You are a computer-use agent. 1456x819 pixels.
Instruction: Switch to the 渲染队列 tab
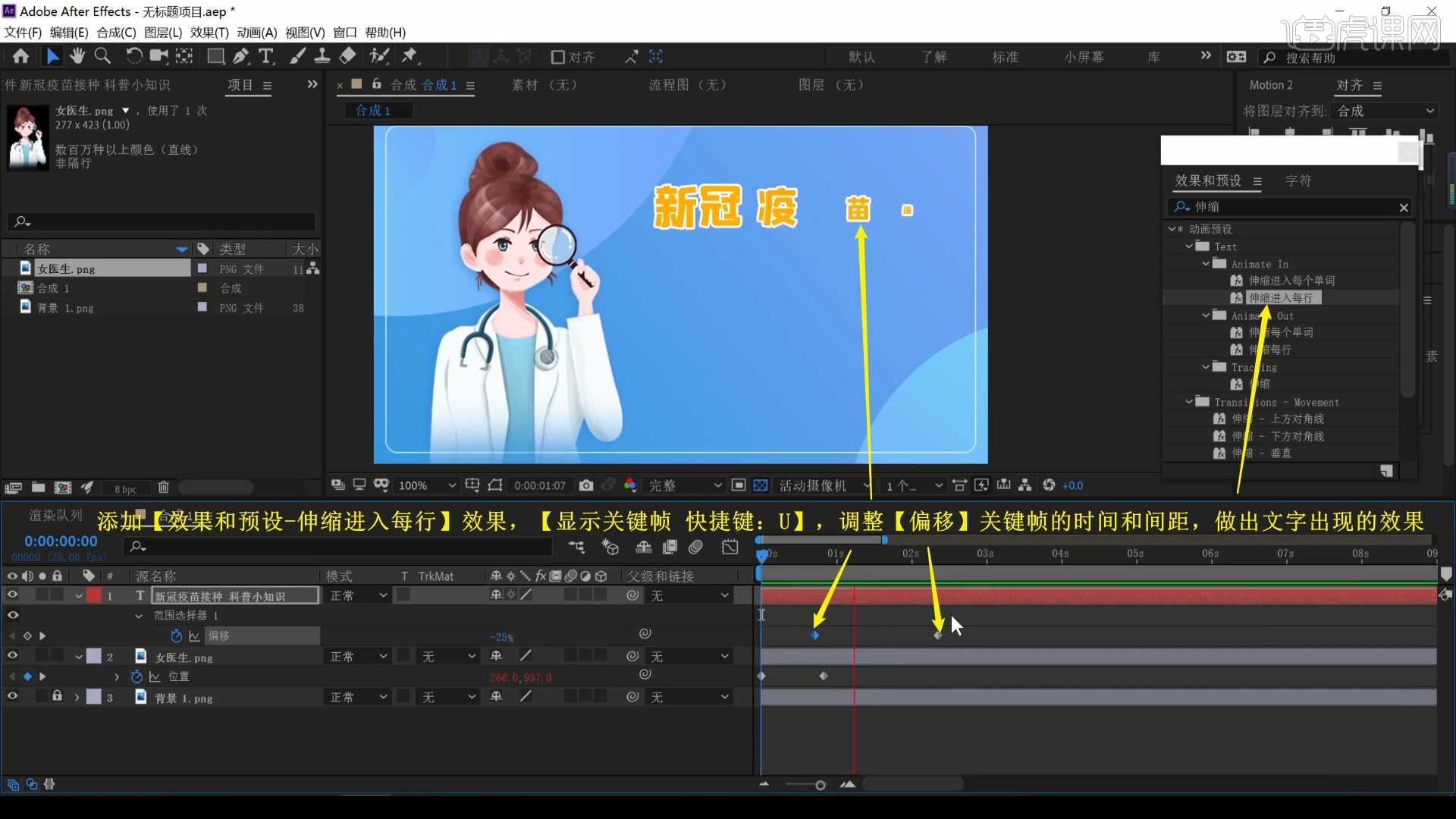55,515
